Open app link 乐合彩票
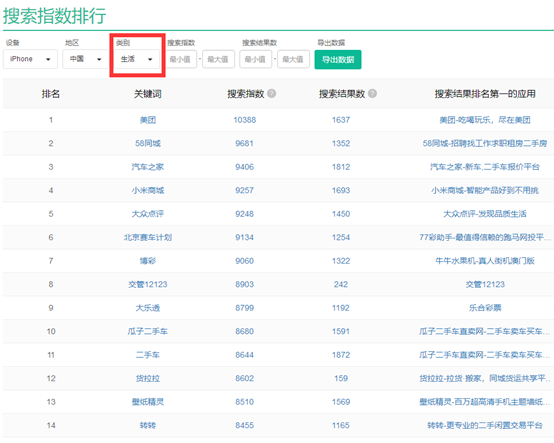 (x=485, y=308)
